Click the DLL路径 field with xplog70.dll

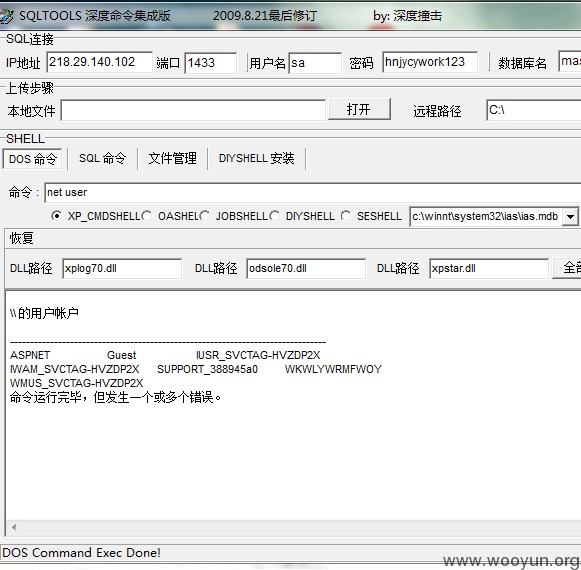[122, 268]
